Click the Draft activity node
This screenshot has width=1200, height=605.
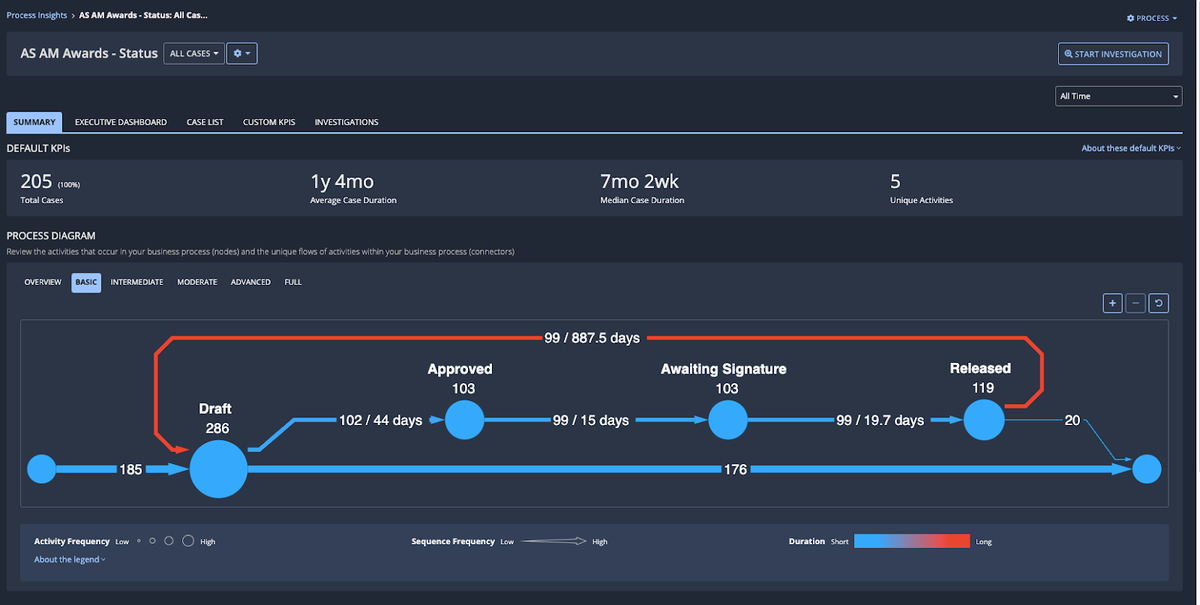pyautogui.click(x=218, y=468)
